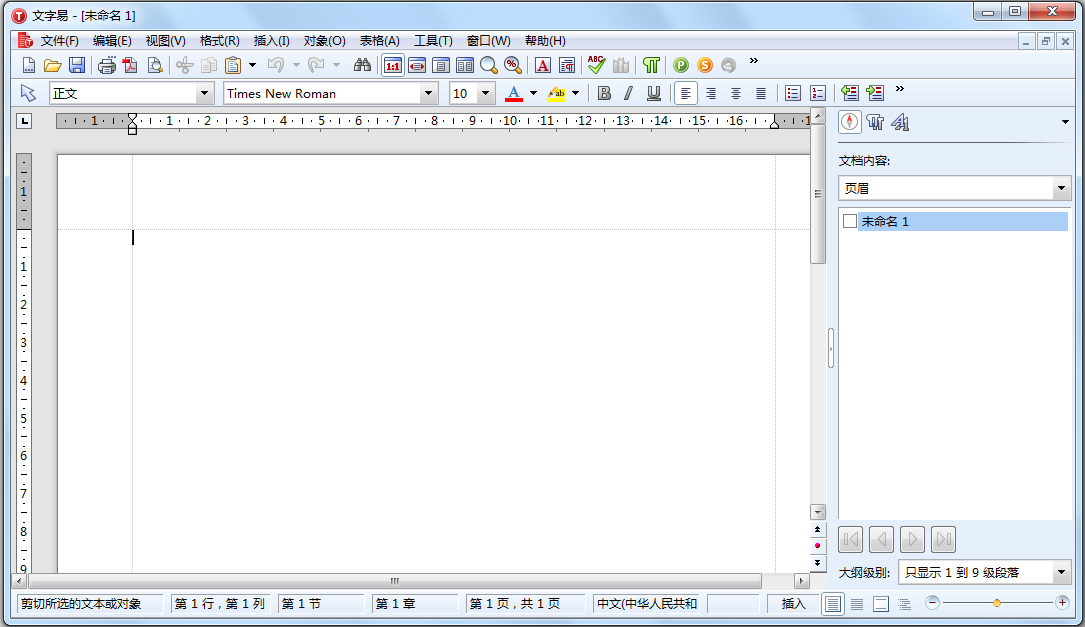Image resolution: width=1085 pixels, height=627 pixels.
Task: Show two pages with the two pages icon
Action: (465, 65)
